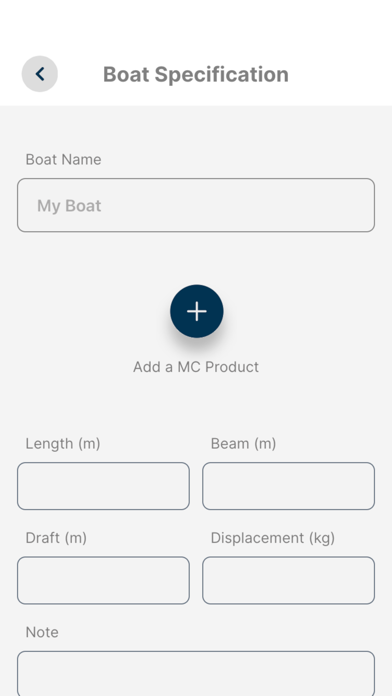Image resolution: width=392 pixels, height=696 pixels.
Task: Click the white header bar right of title
Action: click(340, 74)
